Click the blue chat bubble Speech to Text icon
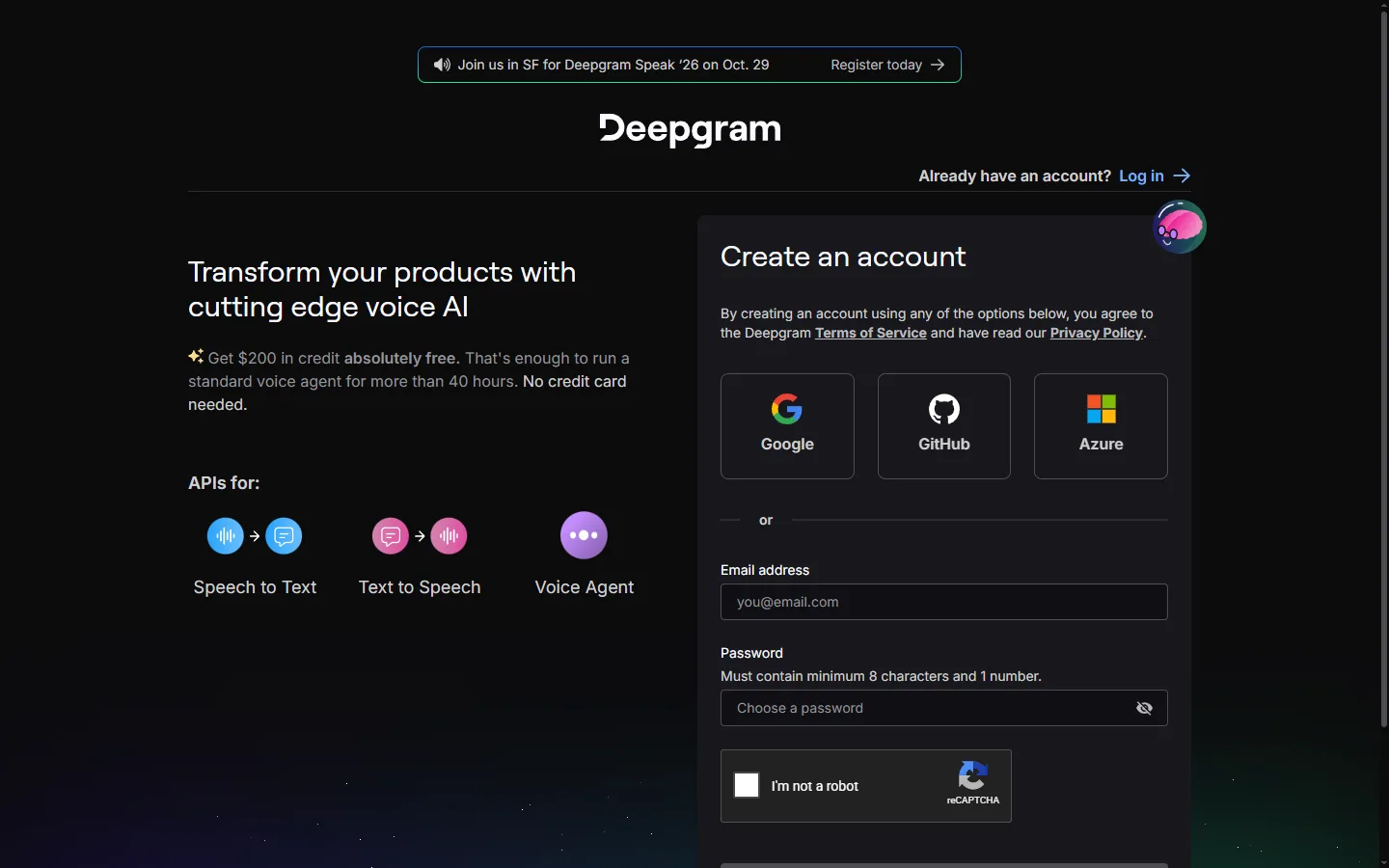The image size is (1389, 868). click(284, 535)
